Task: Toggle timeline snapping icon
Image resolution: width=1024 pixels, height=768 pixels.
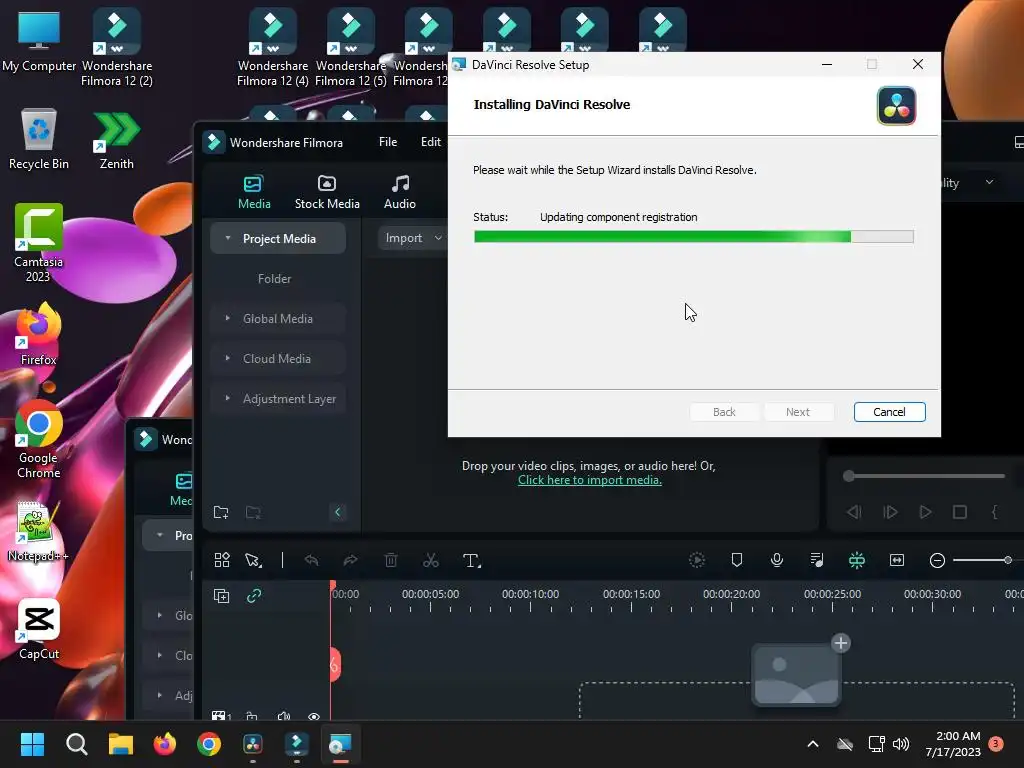Action: 856,560
